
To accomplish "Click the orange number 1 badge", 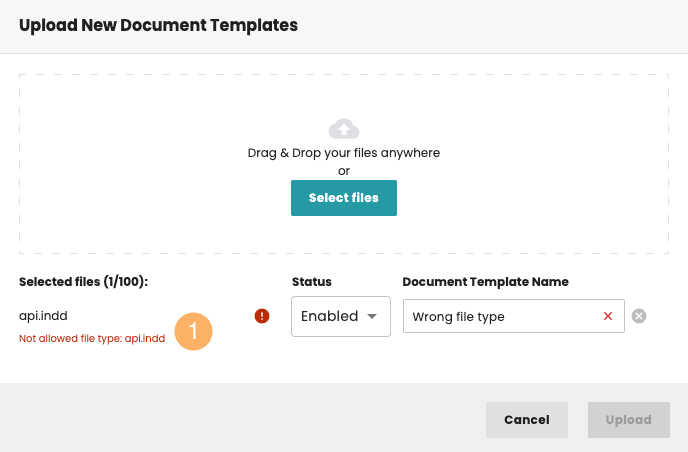I will coord(194,331).
